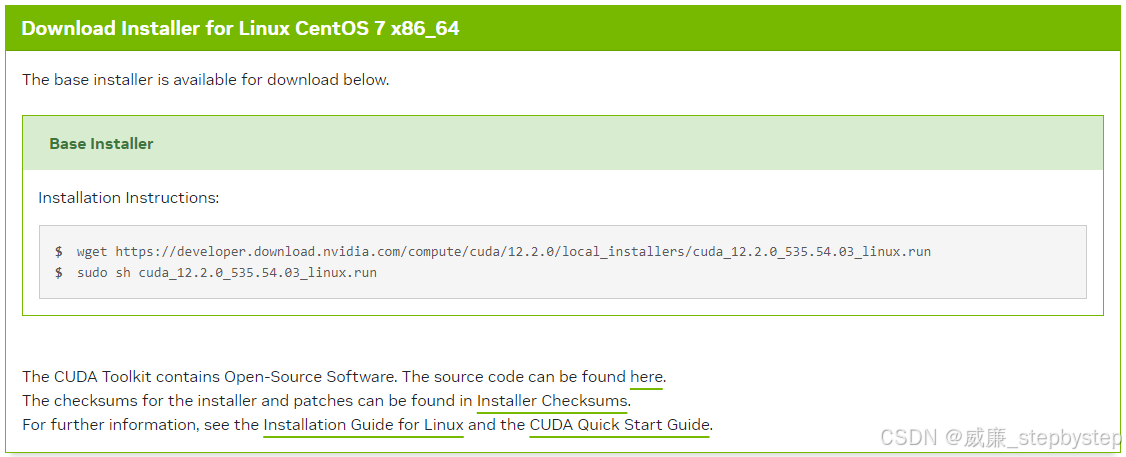Image resolution: width=1126 pixels, height=457 pixels.
Task: Click 'For further information, see the' text
Action: (x=140, y=425)
